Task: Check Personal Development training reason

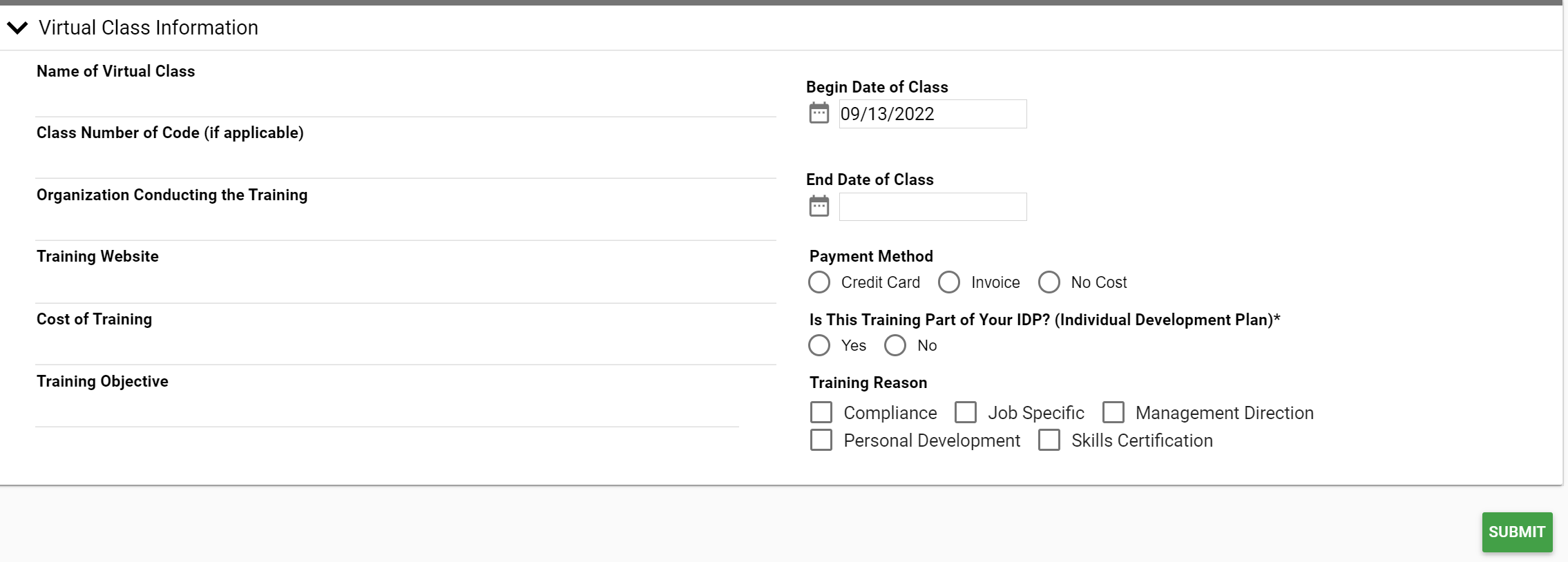Action: pyautogui.click(x=821, y=440)
